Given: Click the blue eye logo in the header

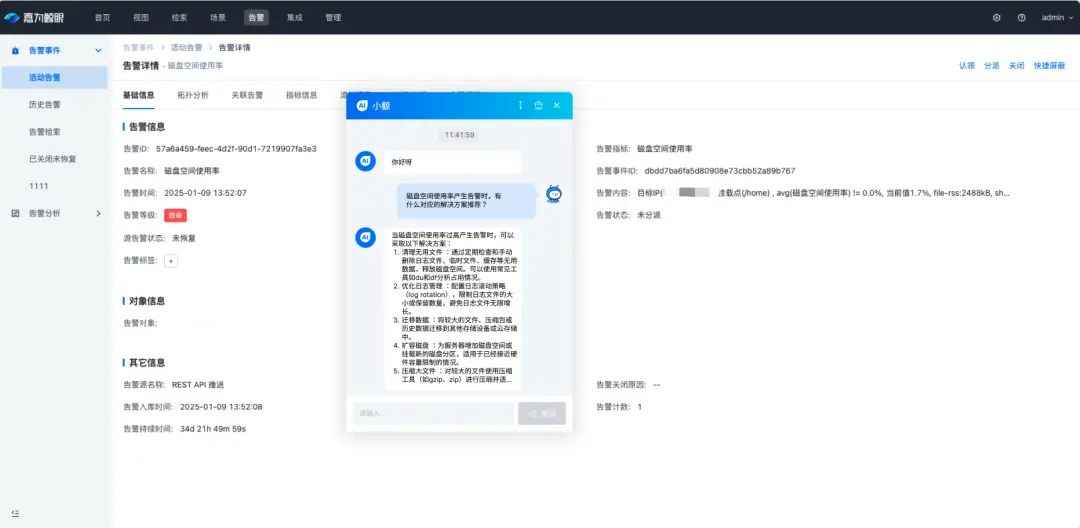Looking at the screenshot, I should coord(12,18).
